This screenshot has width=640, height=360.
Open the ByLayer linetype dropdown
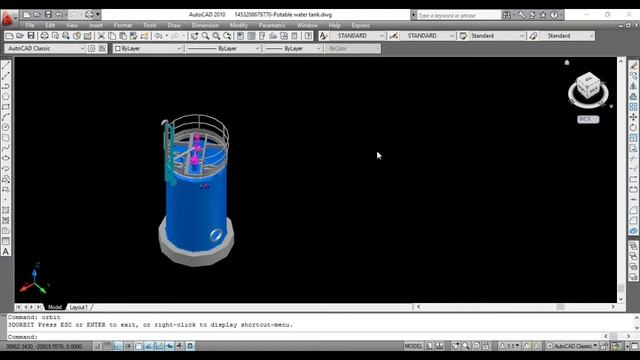pyautogui.click(x=224, y=49)
